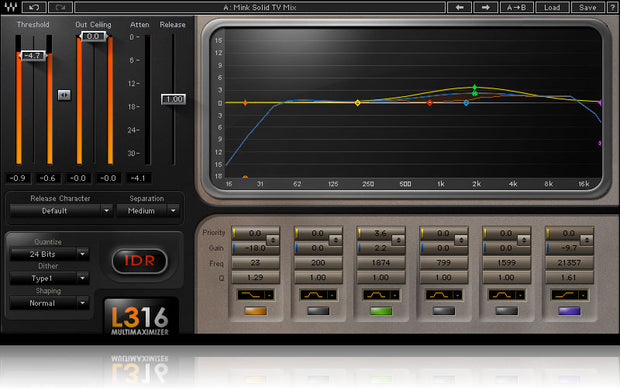Image resolution: width=620 pixels, height=388 pixels.
Task: Click the Gain field showing 2.2
Action: click(380, 248)
